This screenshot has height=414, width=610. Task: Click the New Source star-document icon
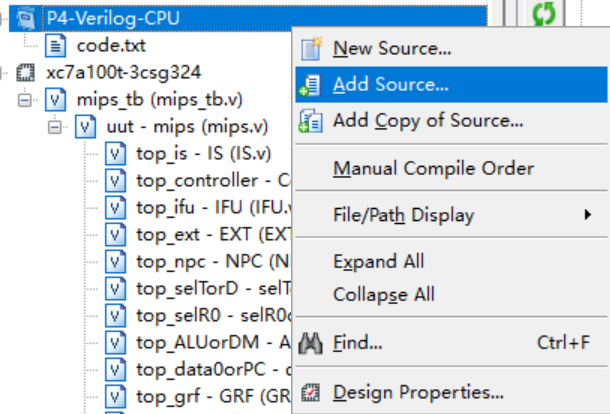click(x=312, y=47)
